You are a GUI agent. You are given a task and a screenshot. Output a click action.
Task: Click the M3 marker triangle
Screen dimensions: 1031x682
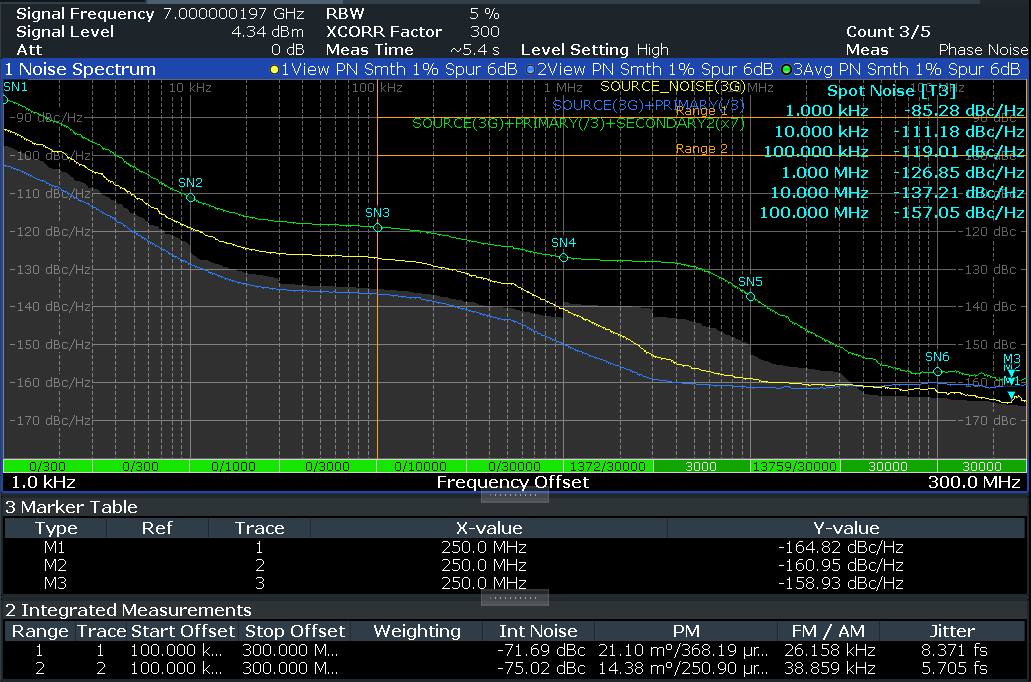pyautogui.click(x=1011, y=371)
